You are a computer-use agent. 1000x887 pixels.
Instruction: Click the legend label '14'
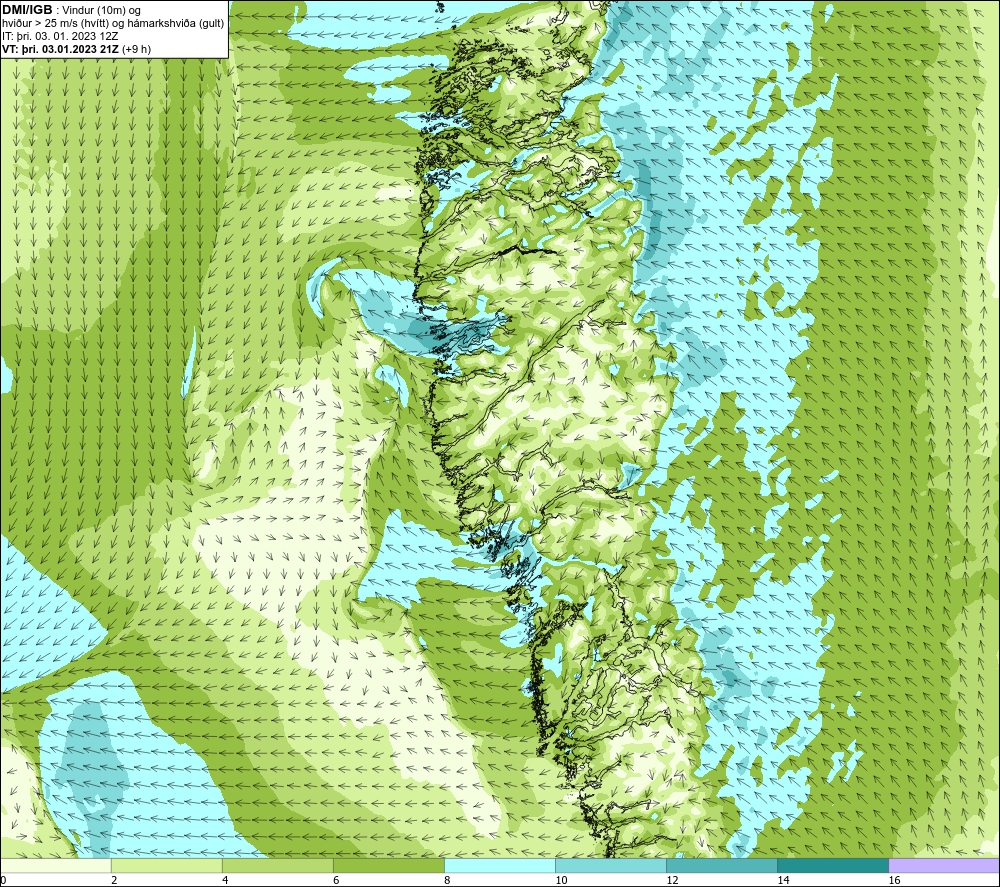(783, 880)
